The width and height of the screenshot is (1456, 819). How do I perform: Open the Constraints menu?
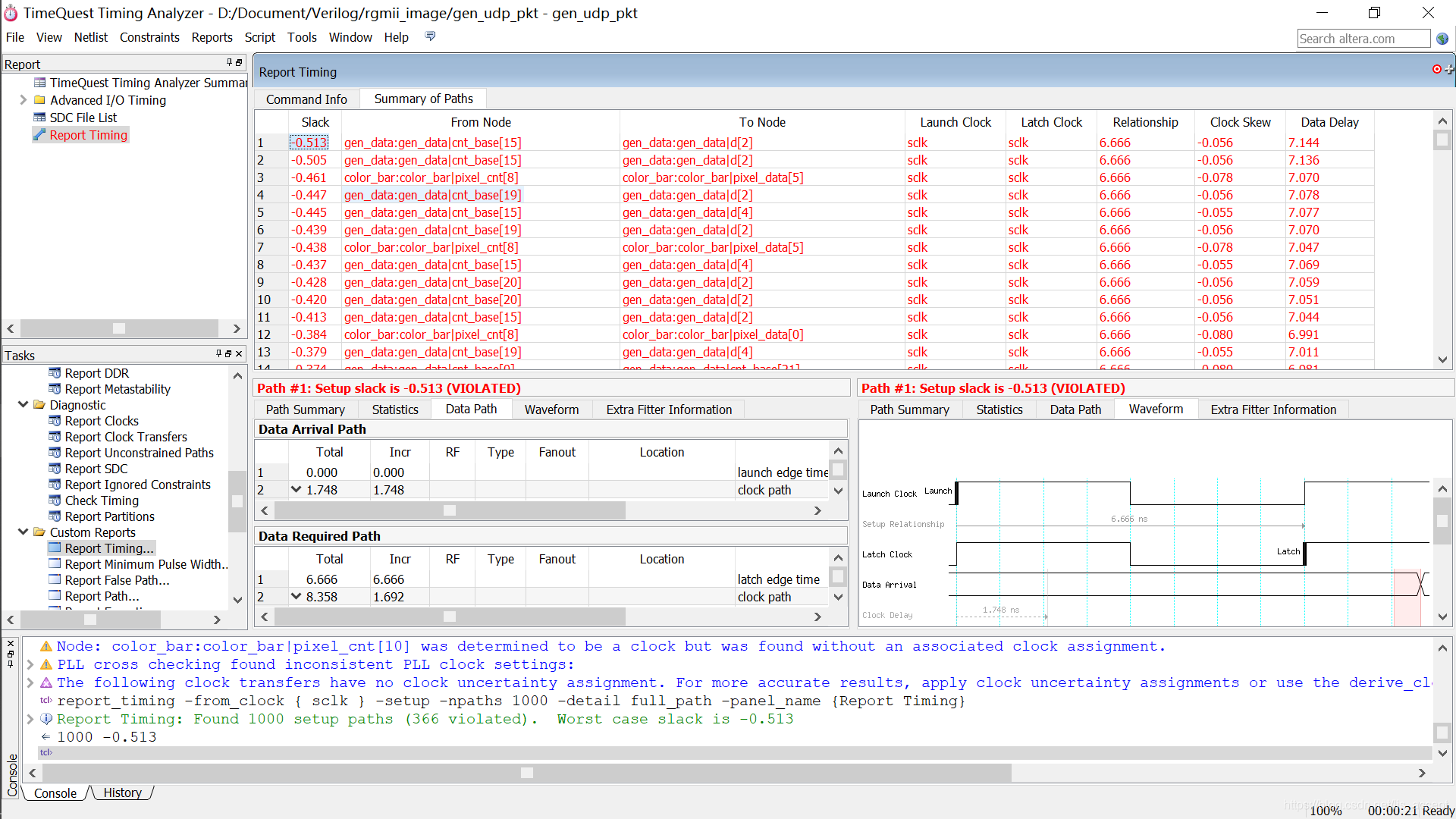pos(149,37)
